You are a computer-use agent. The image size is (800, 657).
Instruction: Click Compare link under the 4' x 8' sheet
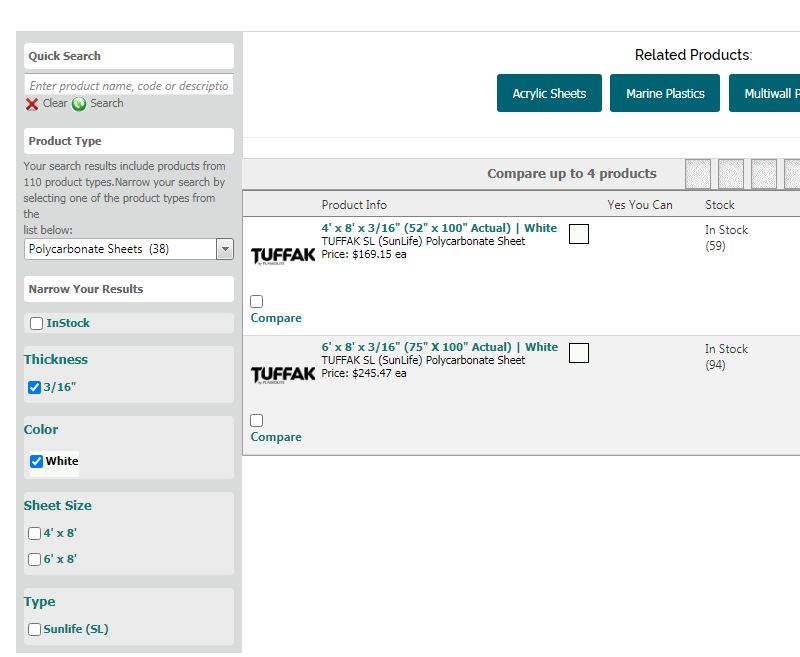pos(276,318)
